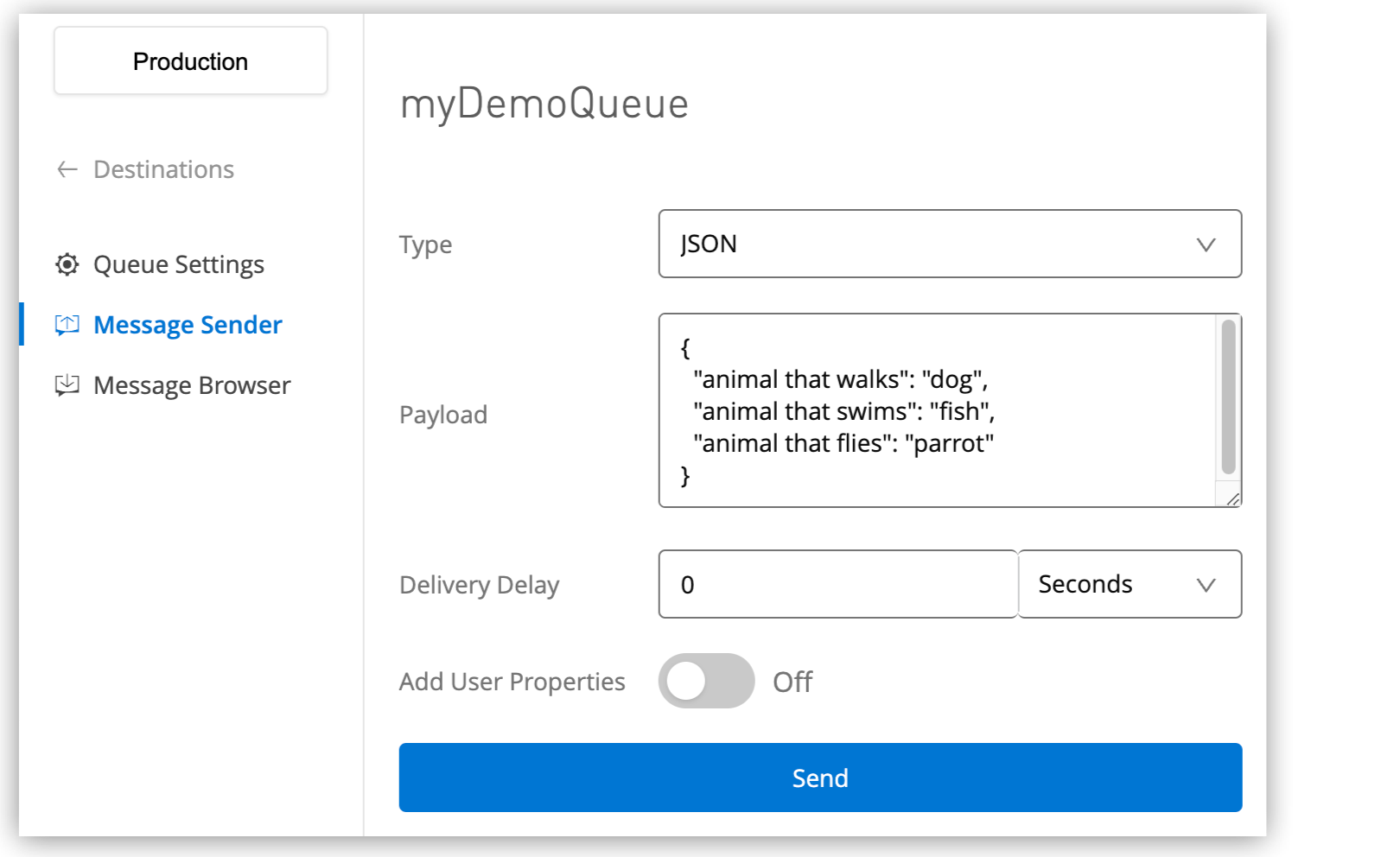This screenshot has width=1400, height=857.
Task: Click the chevron on the Type selector
Action: click(1207, 244)
